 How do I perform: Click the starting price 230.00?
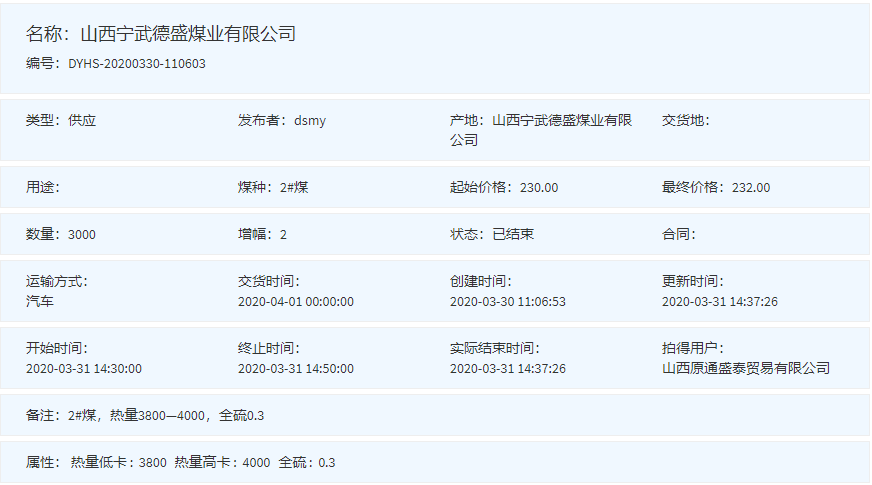pos(539,188)
